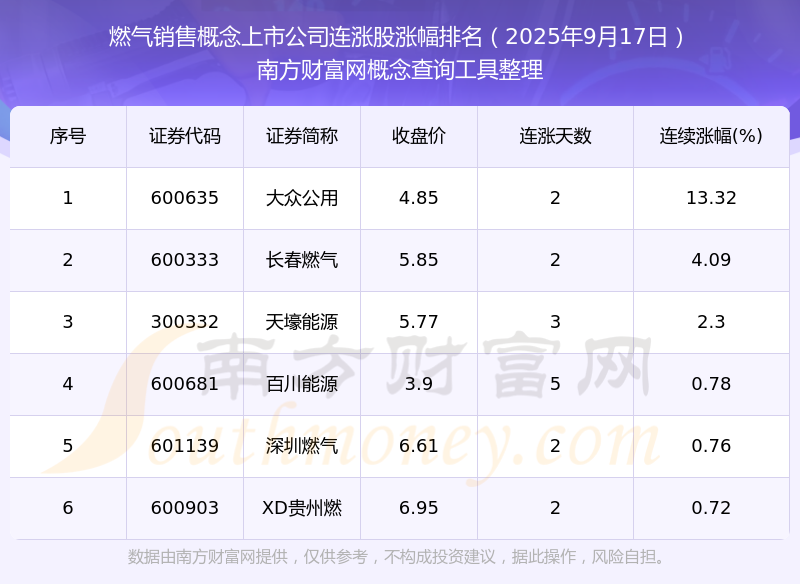
Task: Select stock code 600681
Action: coord(185,384)
